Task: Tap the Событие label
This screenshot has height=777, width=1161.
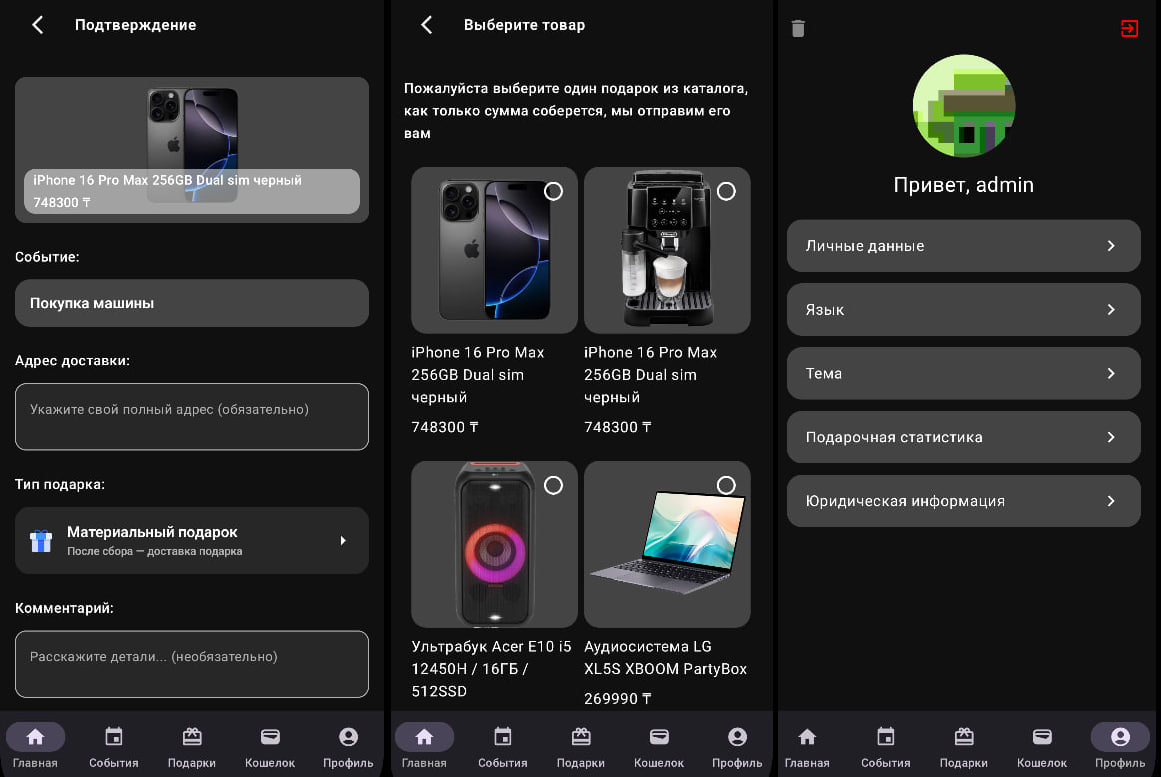Action: point(47,257)
